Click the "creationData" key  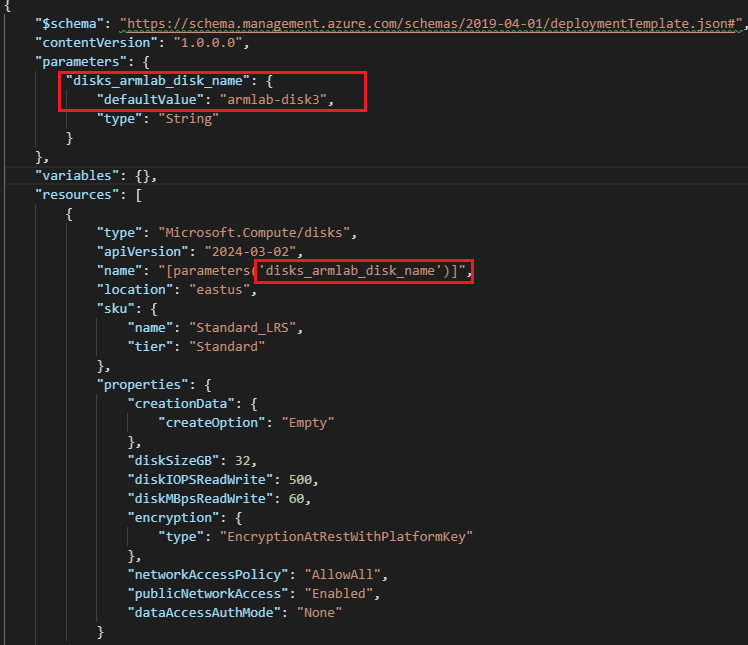point(181,404)
